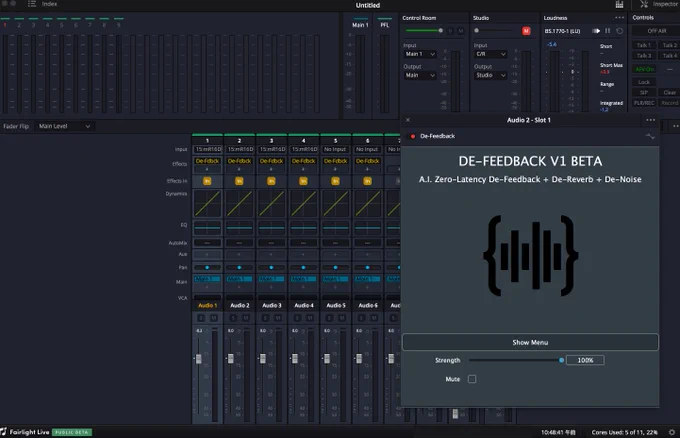
Task: Adjust the Strength slider handle
Action: (x=562, y=360)
